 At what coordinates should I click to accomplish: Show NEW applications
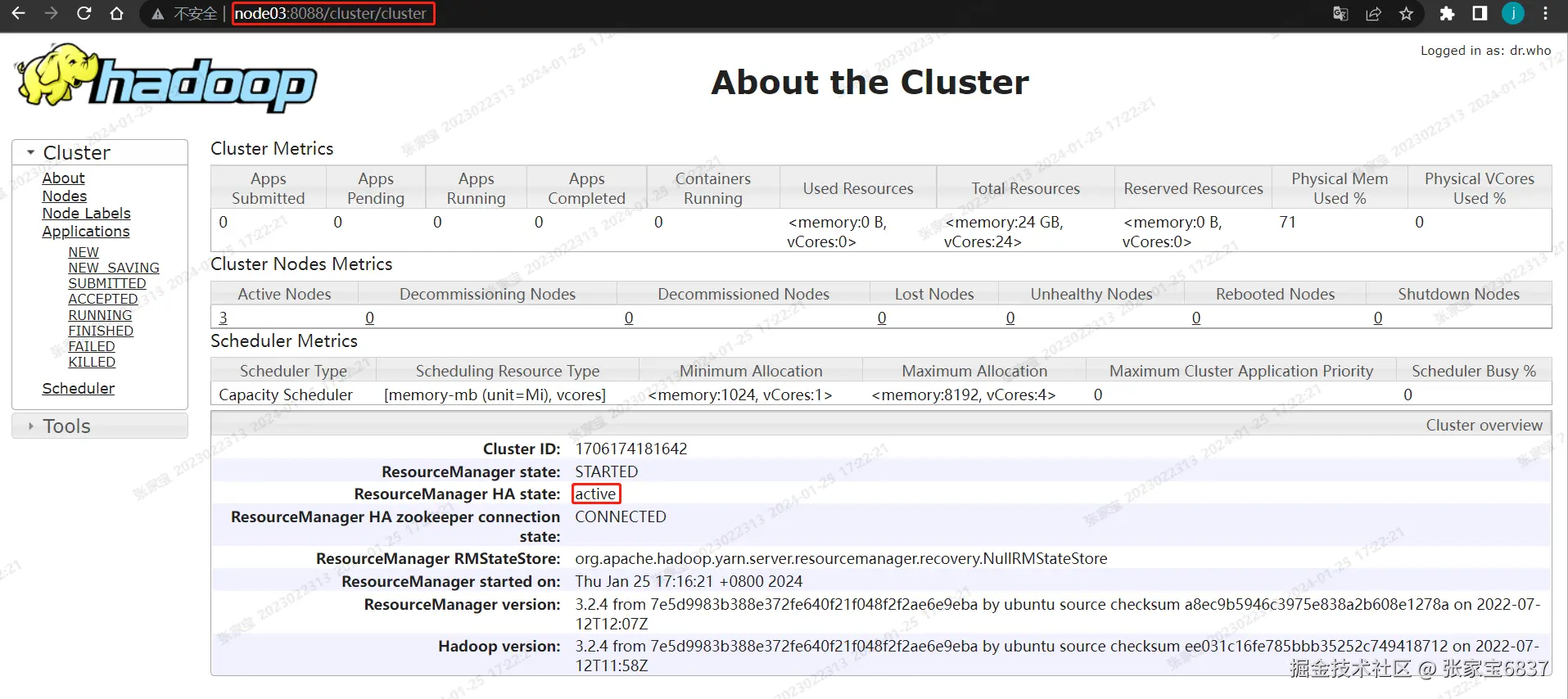83,252
